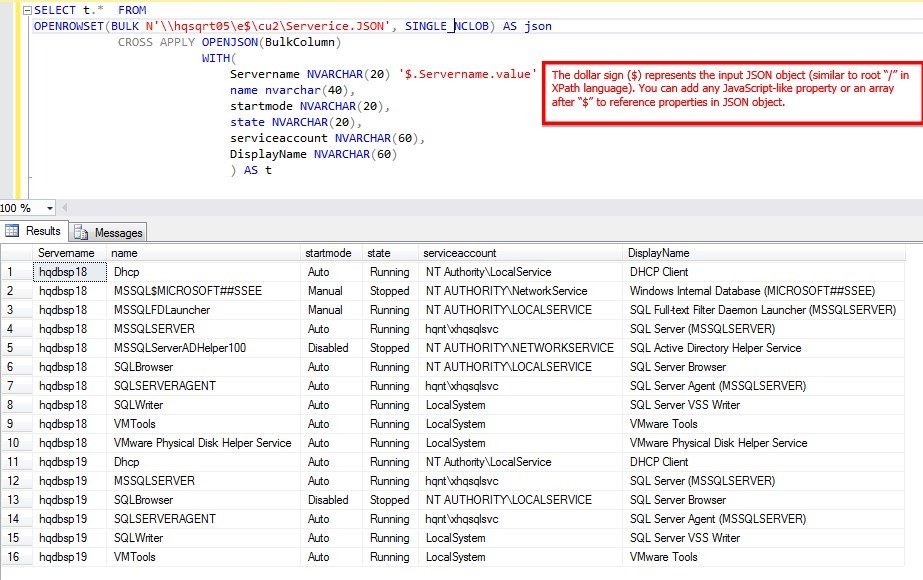Click VMTools cell in row 9
The height and width of the screenshot is (580, 923).
pyautogui.click(x=203, y=423)
